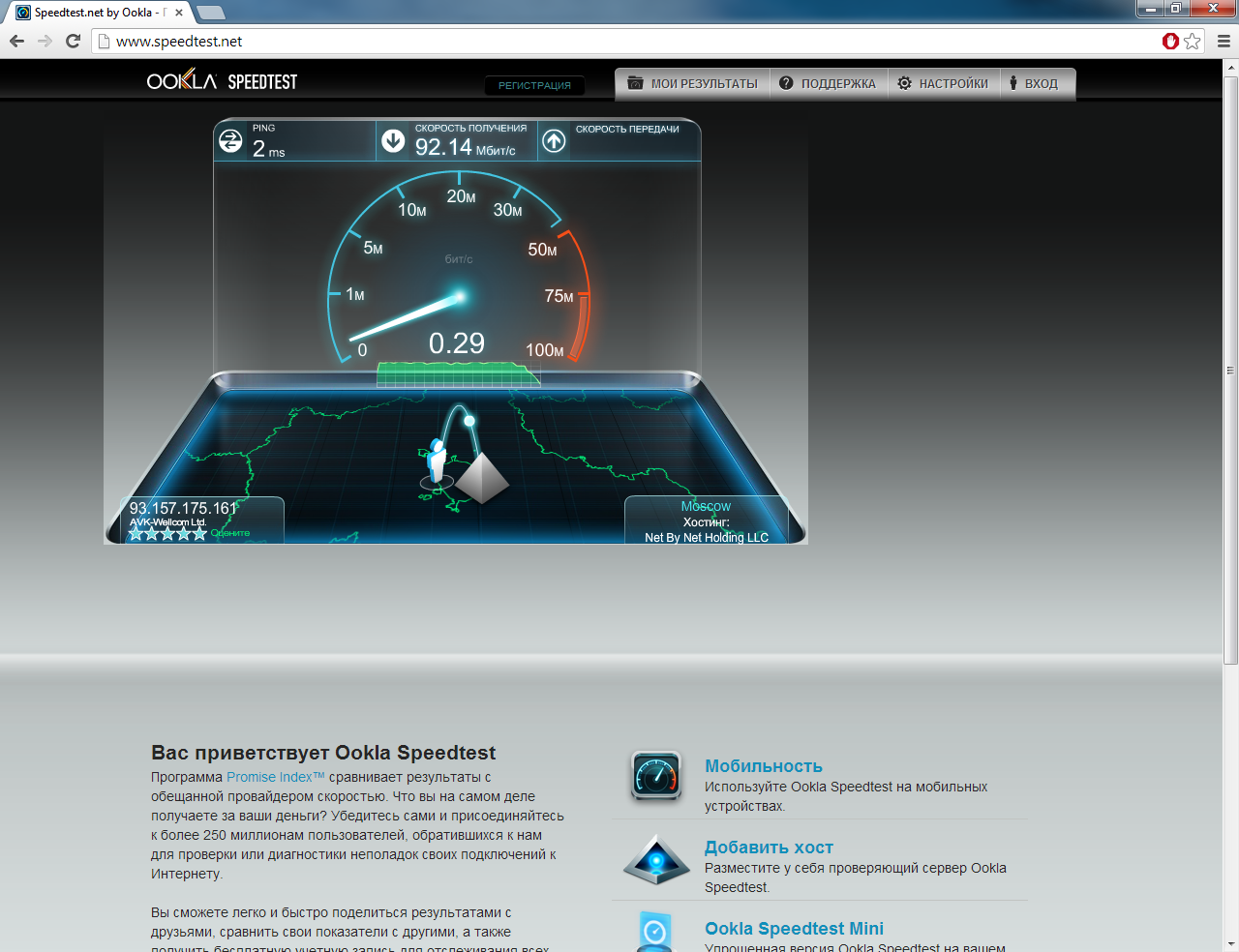Screen dimensions: 1239x952
Task: Click the download speed arrow icon
Action: point(393,141)
